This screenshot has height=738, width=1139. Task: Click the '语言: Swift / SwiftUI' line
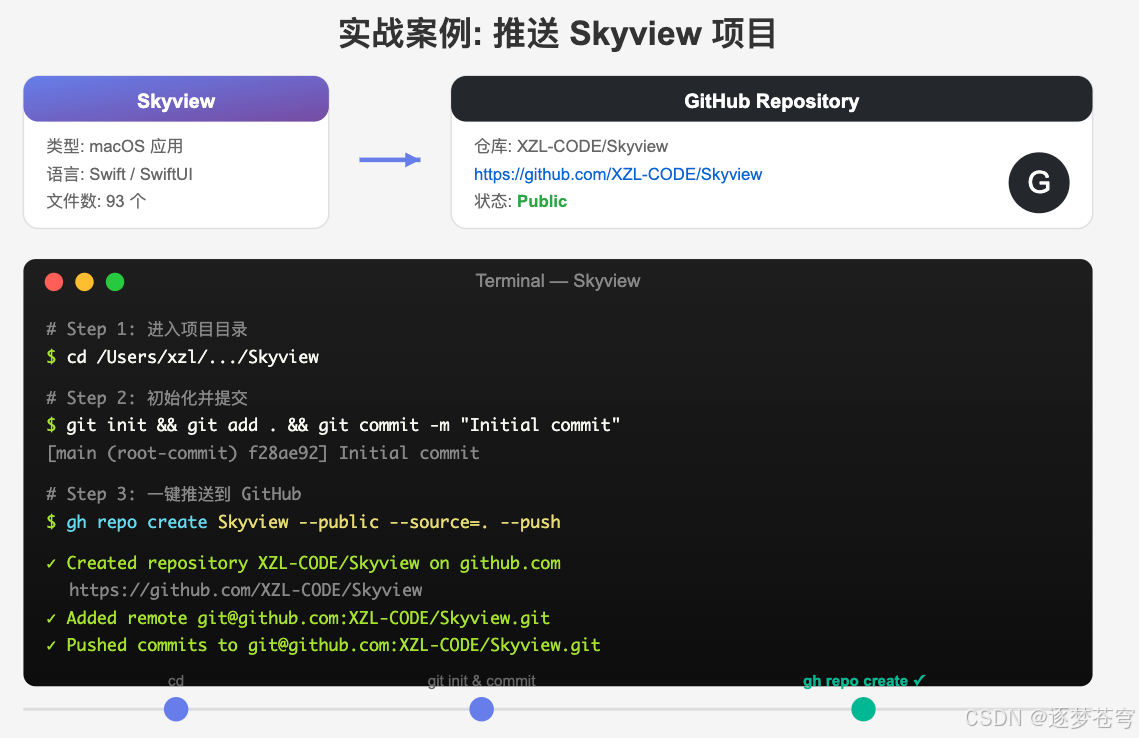pos(120,174)
